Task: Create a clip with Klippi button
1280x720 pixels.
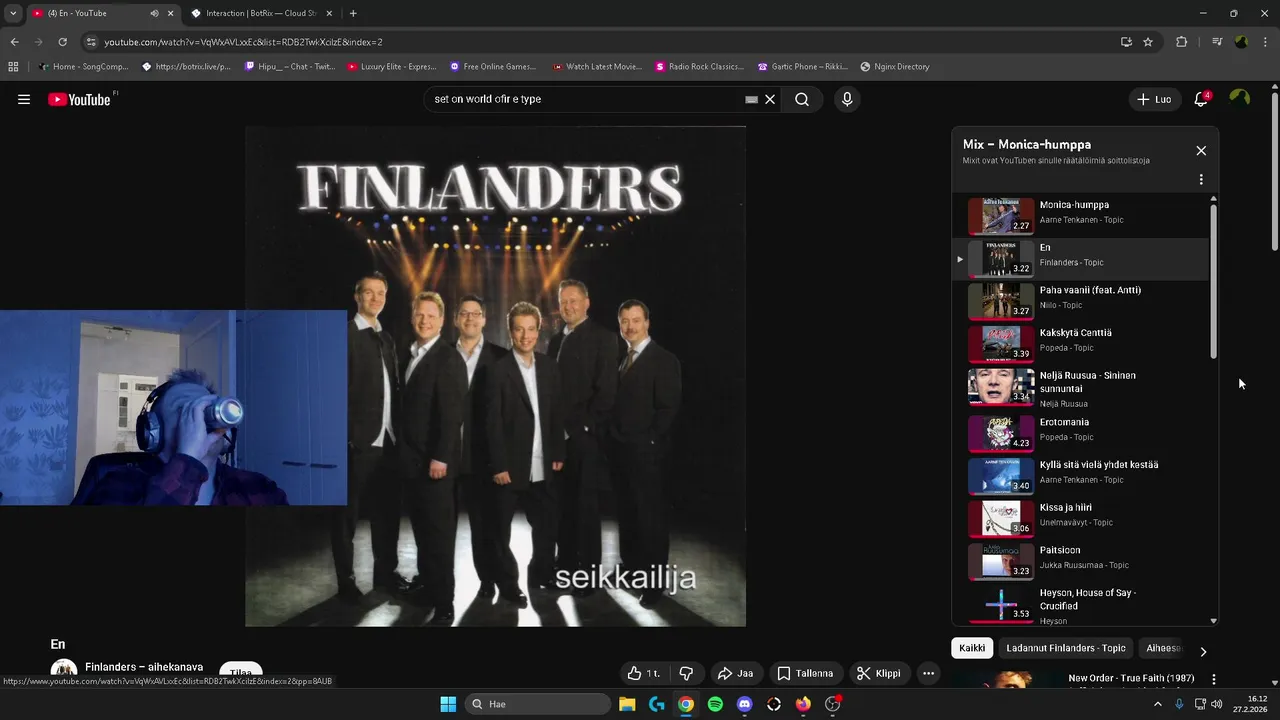Action: [879, 673]
